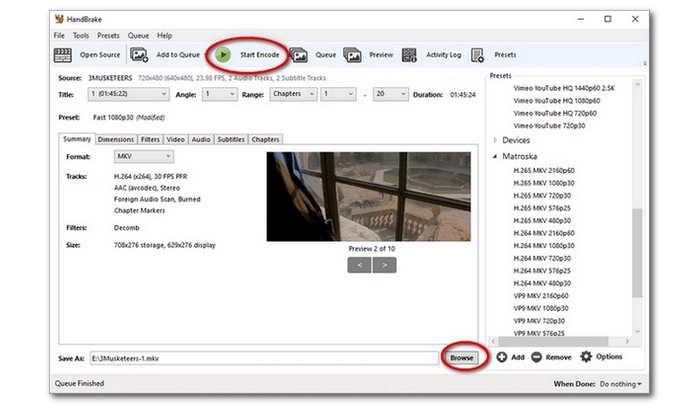Select Vimeo YouTube HQ 1440p60 2.5K preset
The image size is (700, 405).
click(564, 88)
